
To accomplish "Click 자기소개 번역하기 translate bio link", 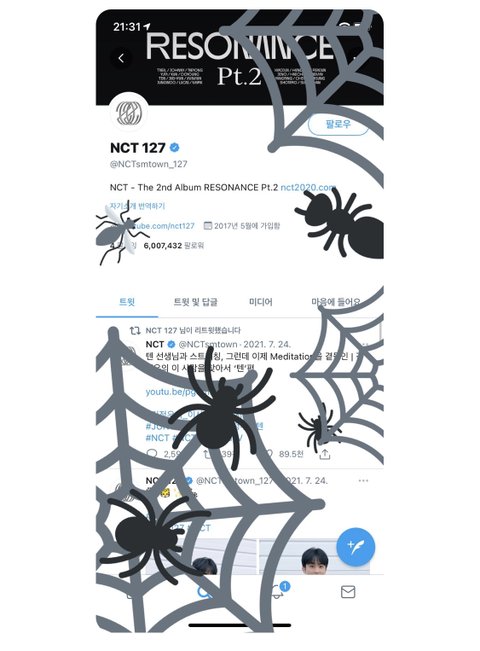I will click(137, 206).
